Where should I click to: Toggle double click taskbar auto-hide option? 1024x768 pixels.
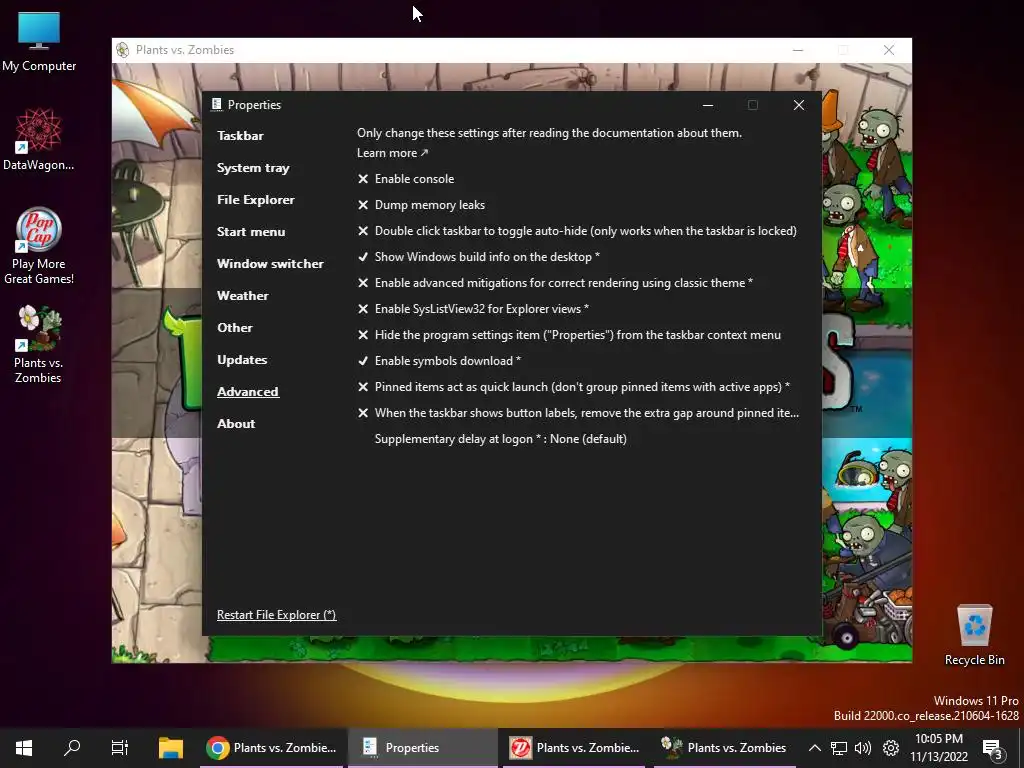577,231
